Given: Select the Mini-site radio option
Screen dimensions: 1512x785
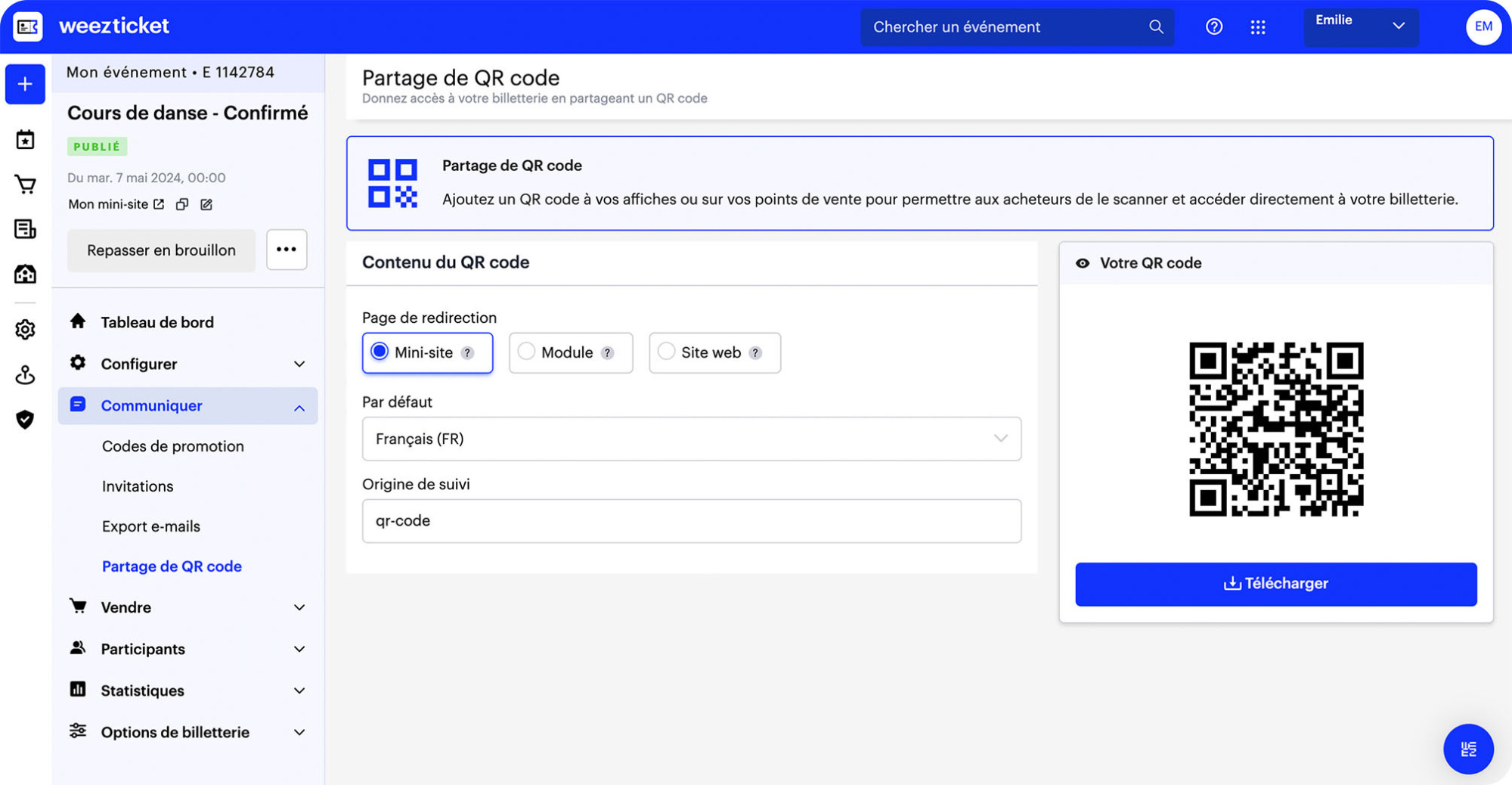Looking at the screenshot, I should tap(380, 352).
